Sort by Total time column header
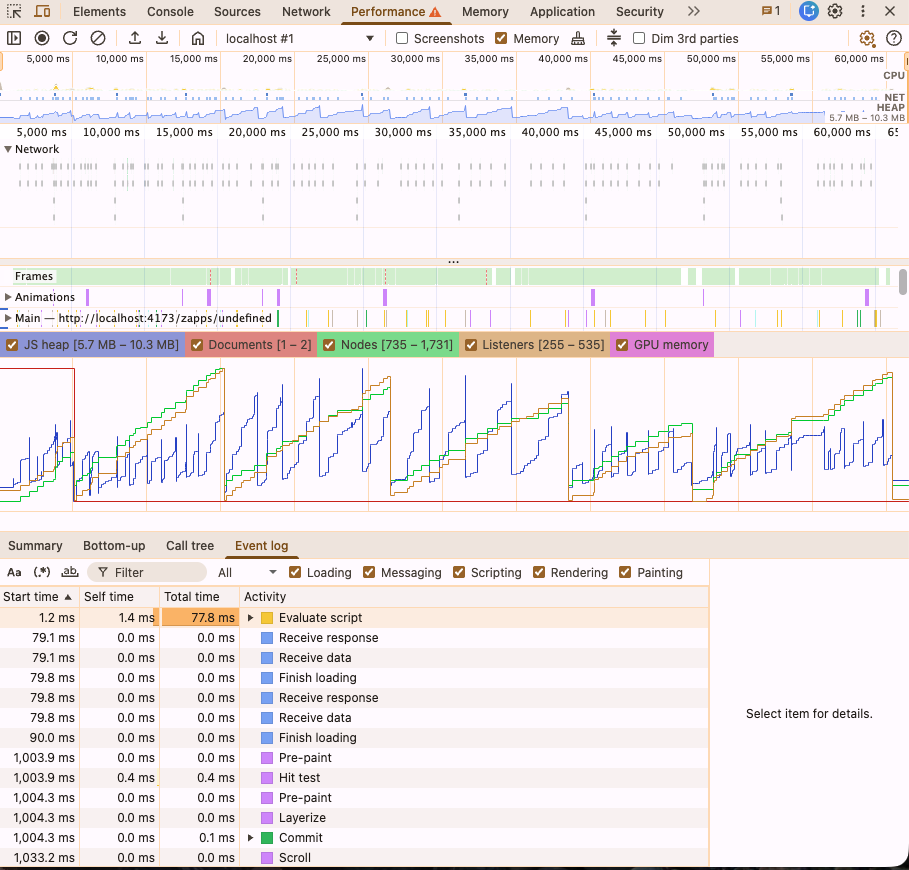Screen dimensions: 909x870 click(199, 596)
